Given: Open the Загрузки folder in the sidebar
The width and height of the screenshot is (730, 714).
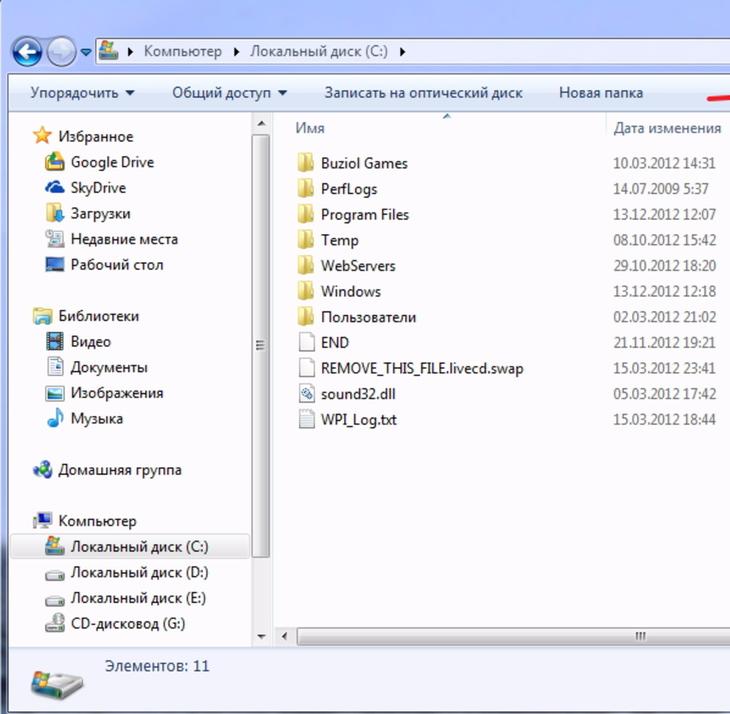Looking at the screenshot, I should click(x=88, y=213).
